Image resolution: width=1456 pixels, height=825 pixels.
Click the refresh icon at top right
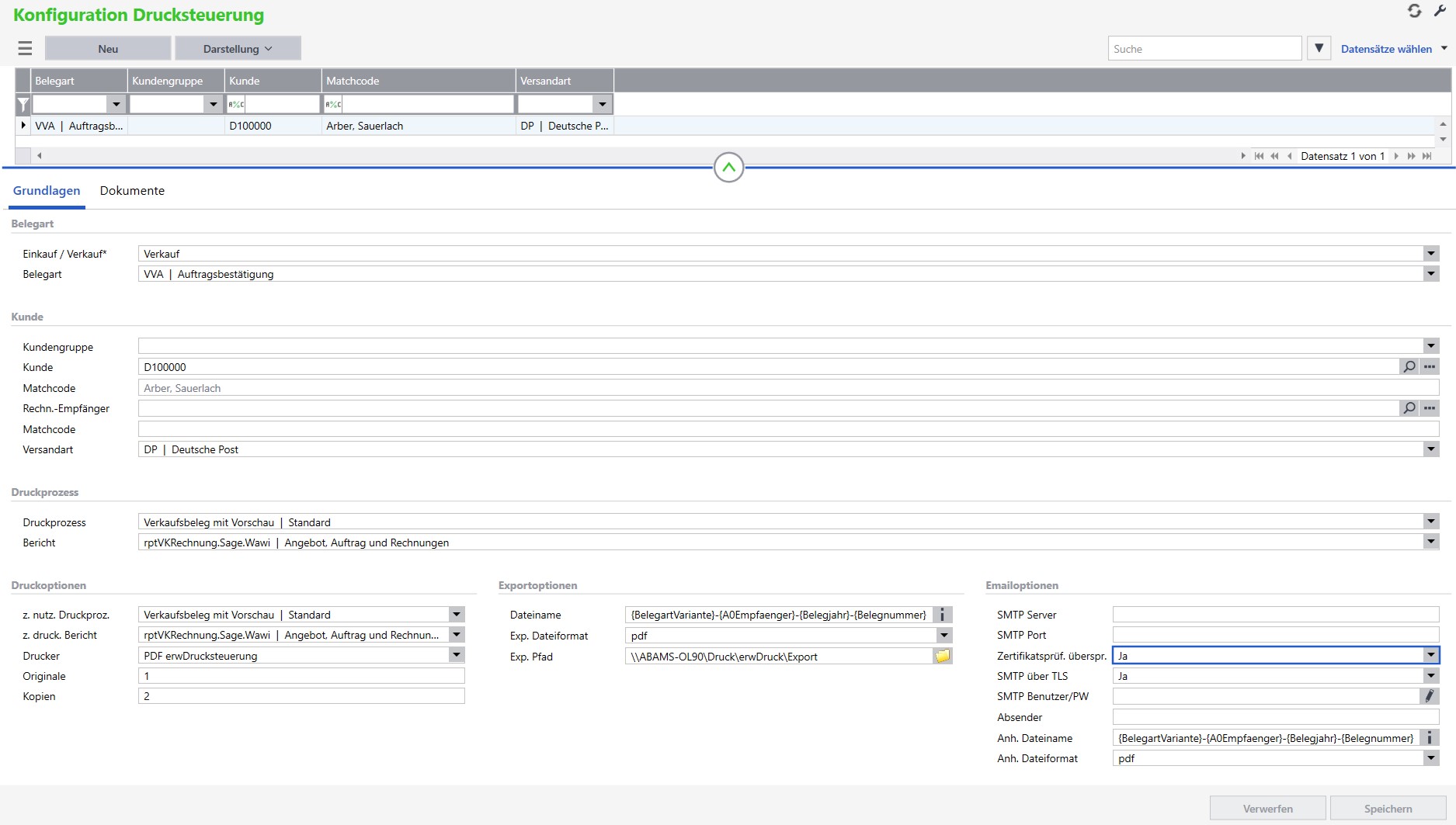point(1414,11)
